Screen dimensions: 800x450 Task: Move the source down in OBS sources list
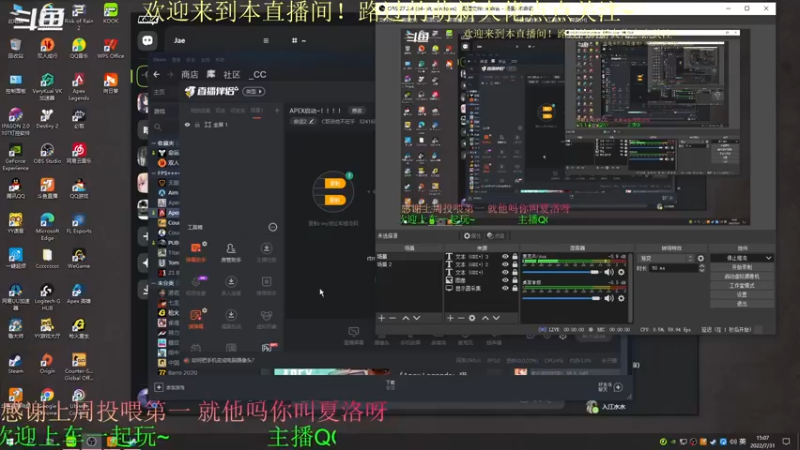pyautogui.click(x=496, y=318)
